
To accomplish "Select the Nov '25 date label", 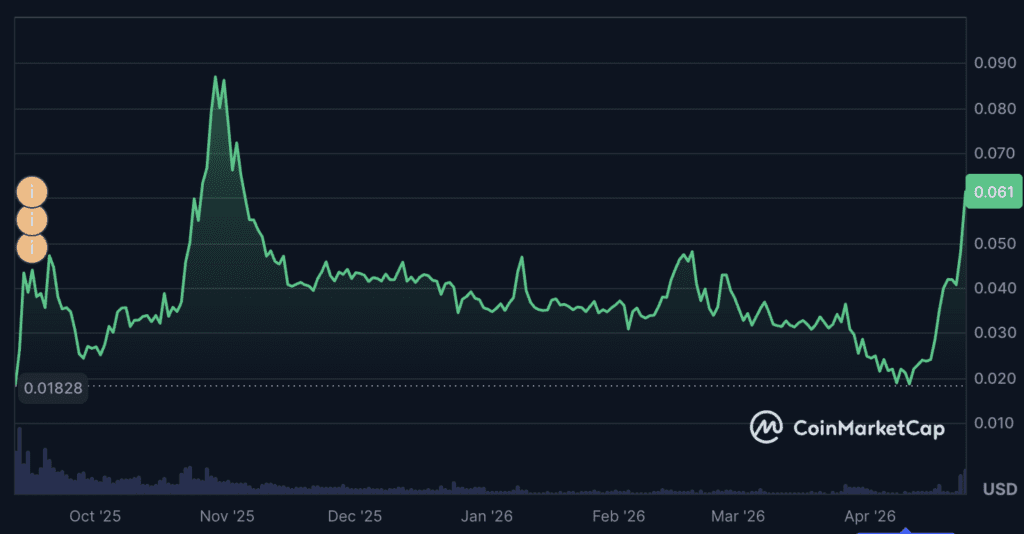I will [229, 516].
